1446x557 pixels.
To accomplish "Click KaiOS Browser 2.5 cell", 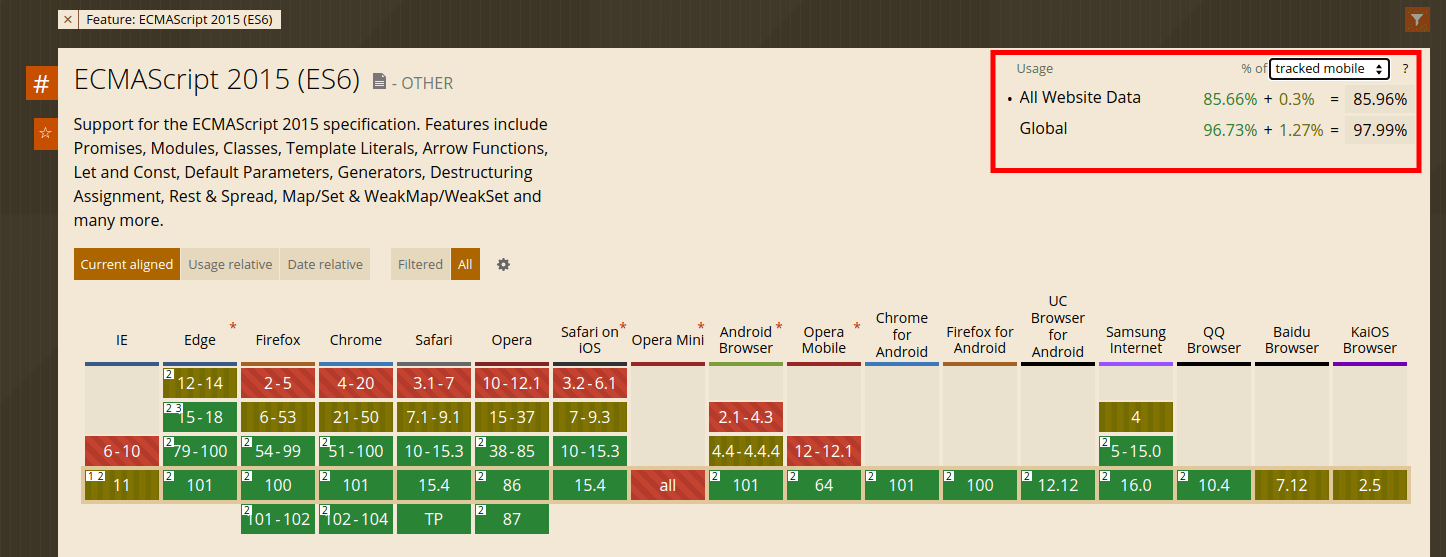I will [x=1370, y=485].
